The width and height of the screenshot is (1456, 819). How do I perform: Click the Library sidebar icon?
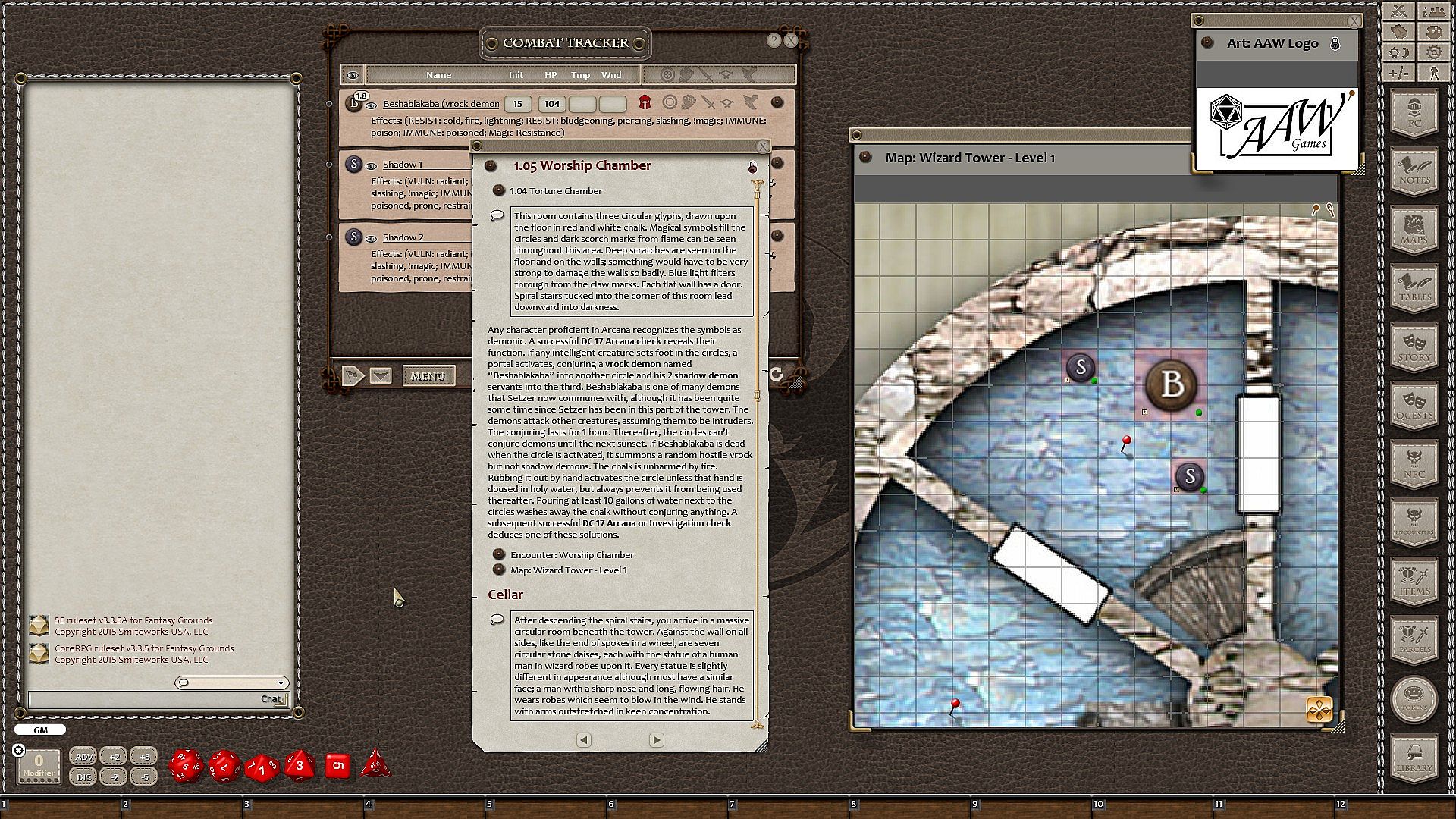(x=1414, y=758)
